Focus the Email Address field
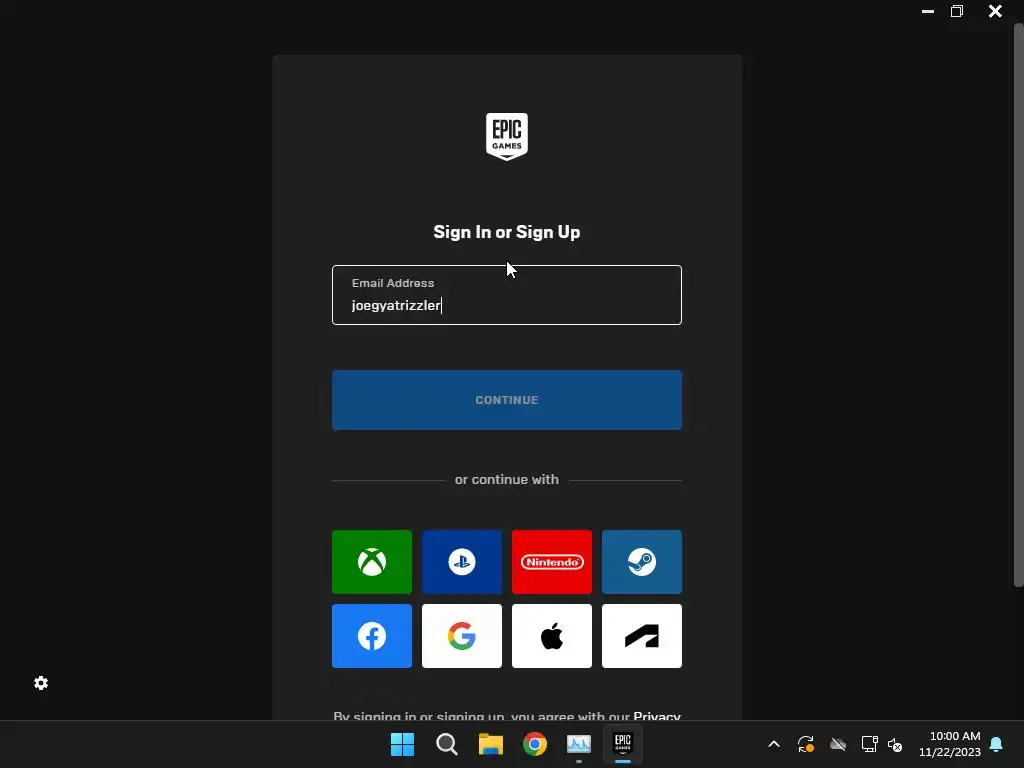 [507, 295]
